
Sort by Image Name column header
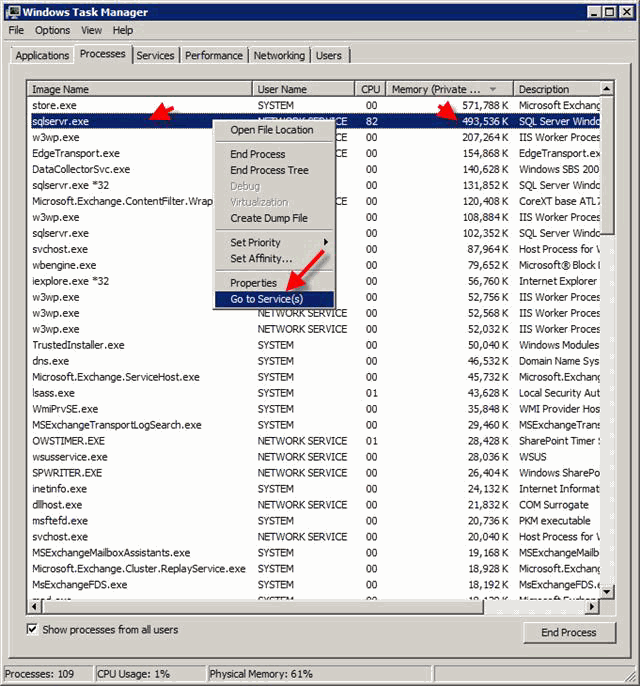coord(140,89)
